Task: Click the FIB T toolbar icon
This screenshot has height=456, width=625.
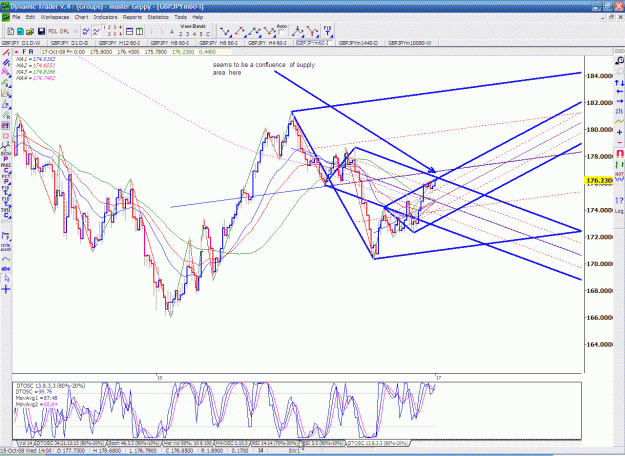Action: point(327,31)
